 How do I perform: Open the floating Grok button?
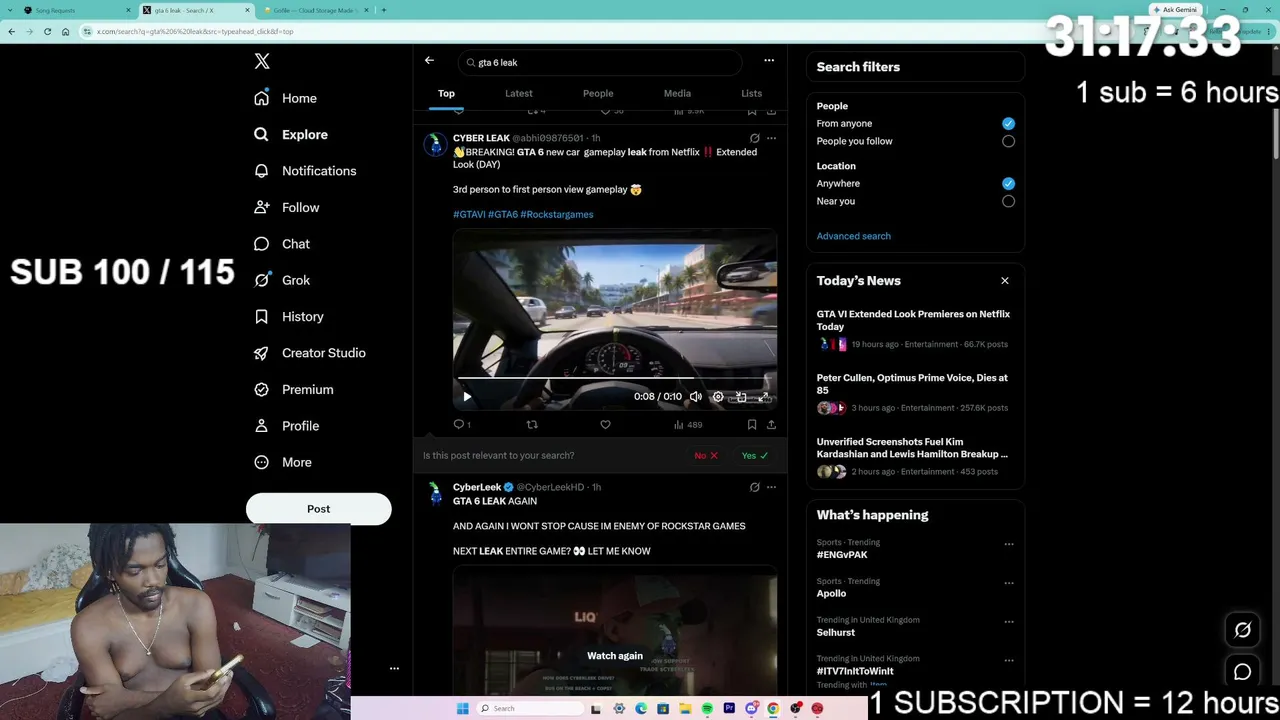[x=1243, y=630]
